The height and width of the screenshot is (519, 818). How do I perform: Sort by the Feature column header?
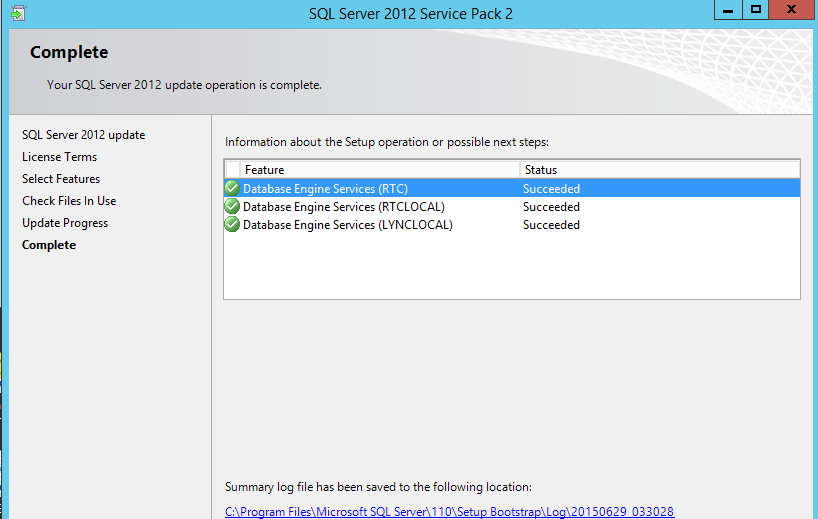click(x=380, y=170)
